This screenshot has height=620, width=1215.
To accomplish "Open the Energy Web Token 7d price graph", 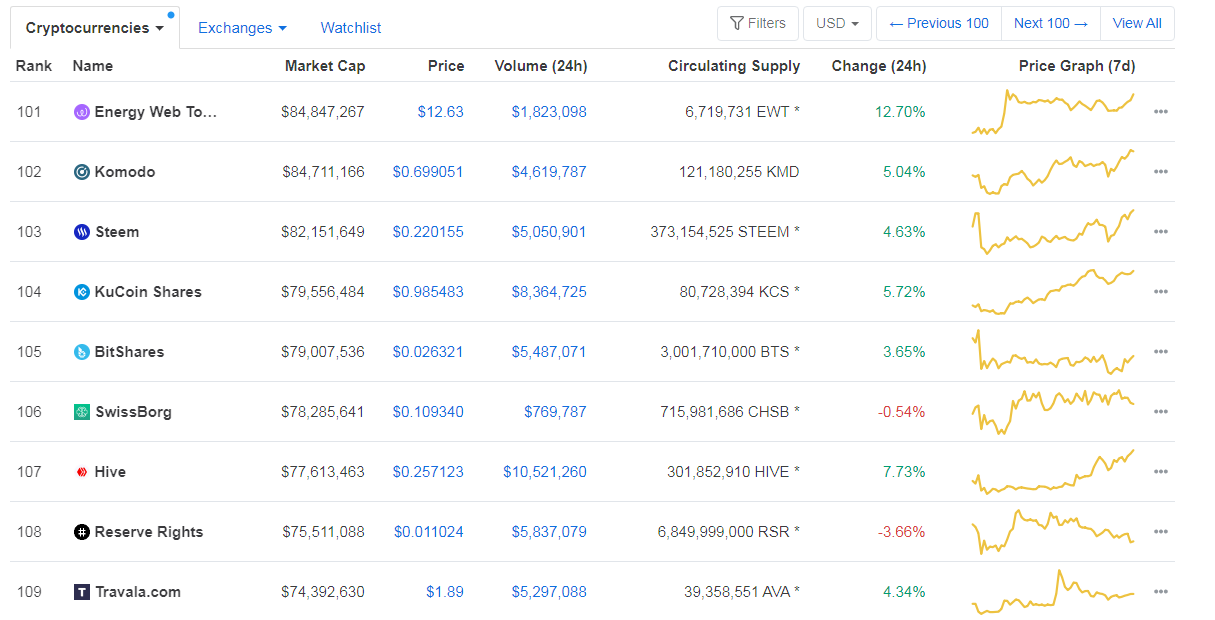I will coord(1053,112).
